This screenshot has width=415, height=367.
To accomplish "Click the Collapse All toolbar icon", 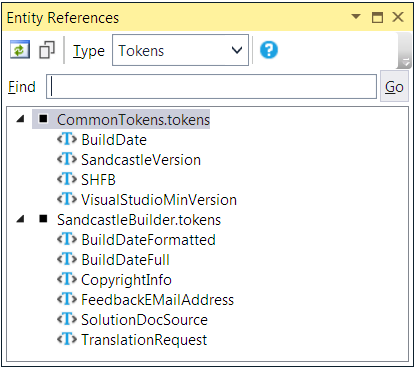I will 47,50.
